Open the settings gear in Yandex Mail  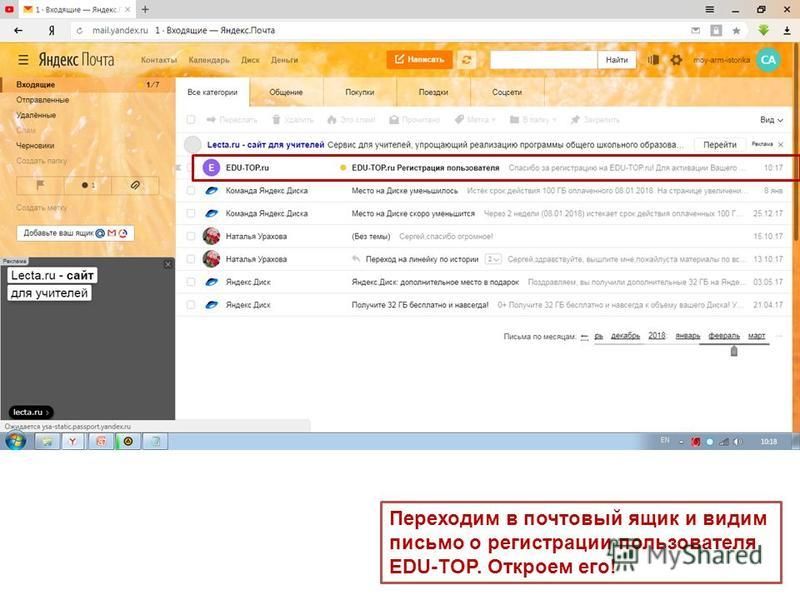pos(676,60)
